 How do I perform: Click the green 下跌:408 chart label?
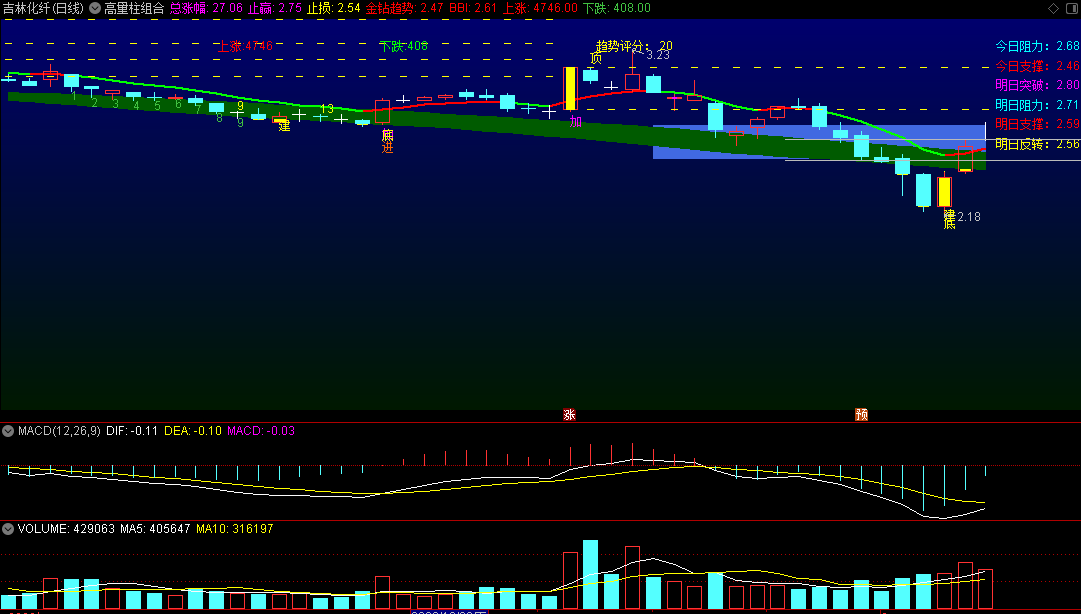click(x=403, y=47)
